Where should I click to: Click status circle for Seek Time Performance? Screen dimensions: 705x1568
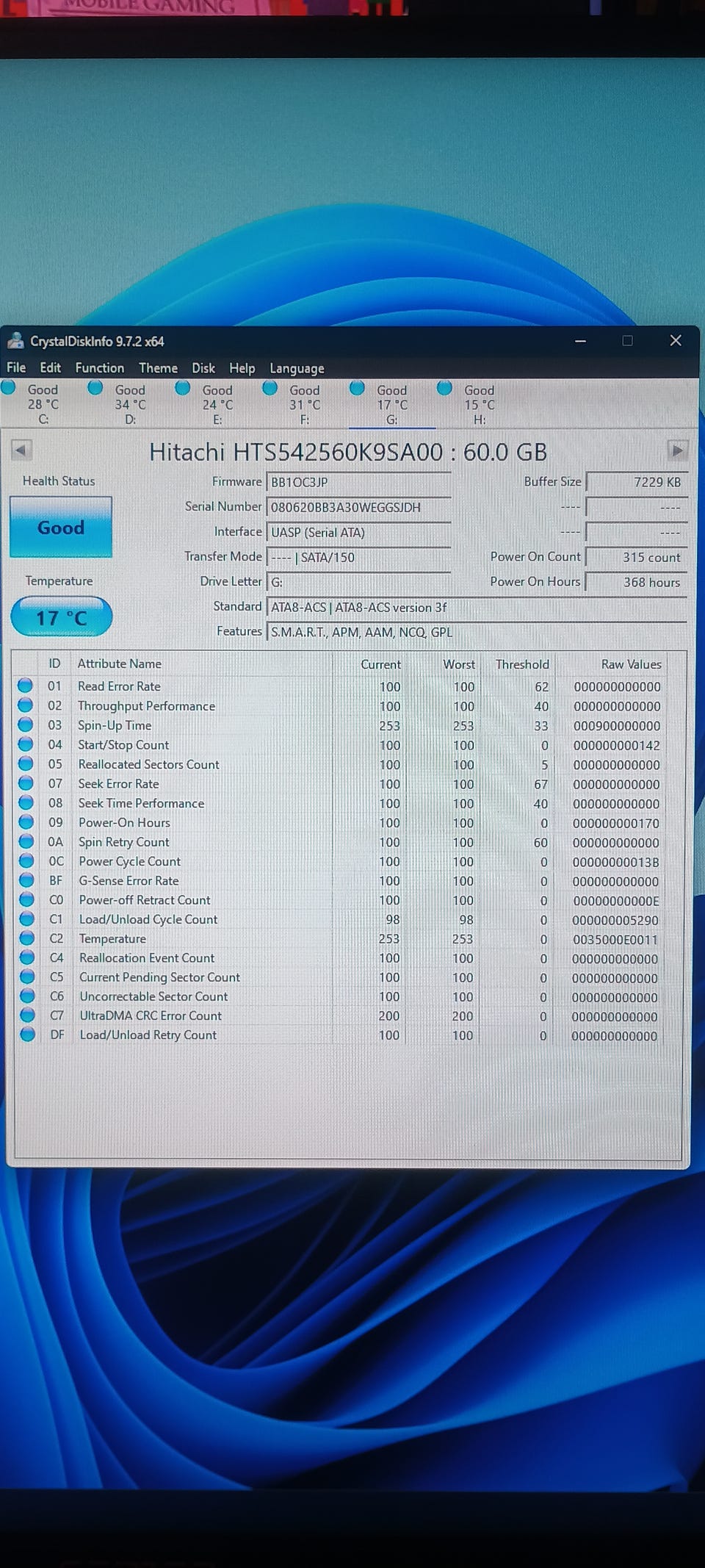(x=26, y=802)
